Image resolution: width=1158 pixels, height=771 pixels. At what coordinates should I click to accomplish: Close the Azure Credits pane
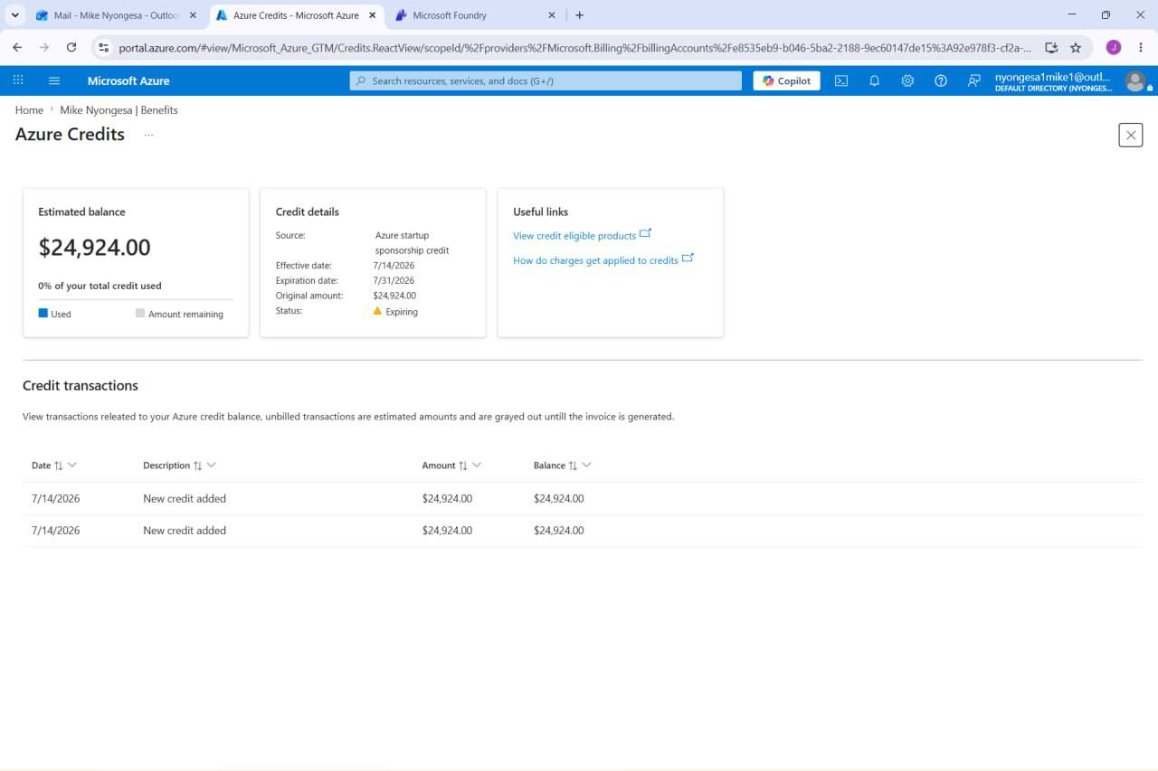click(1131, 135)
